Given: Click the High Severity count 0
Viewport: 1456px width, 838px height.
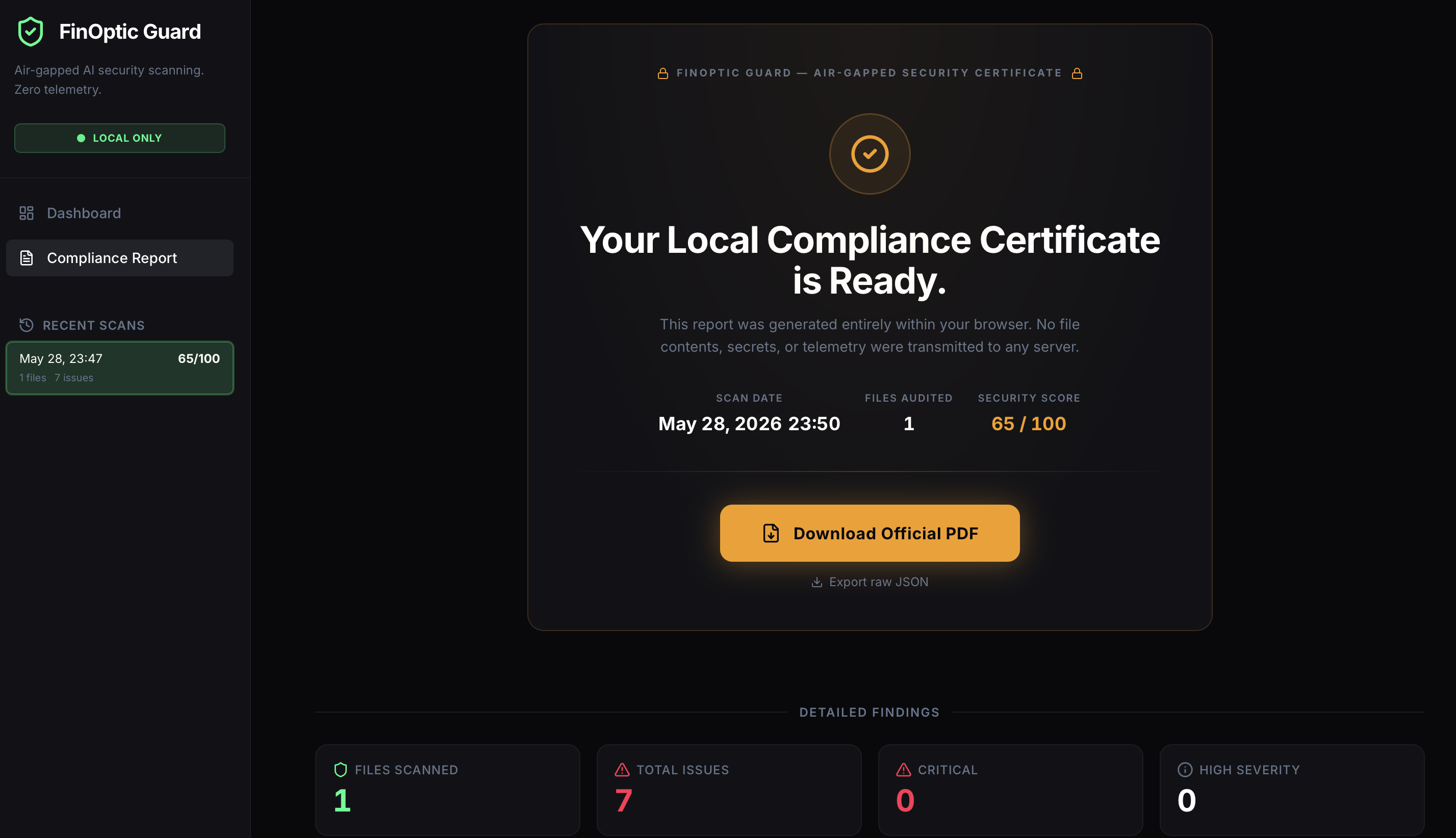Looking at the screenshot, I should click(x=1187, y=801).
